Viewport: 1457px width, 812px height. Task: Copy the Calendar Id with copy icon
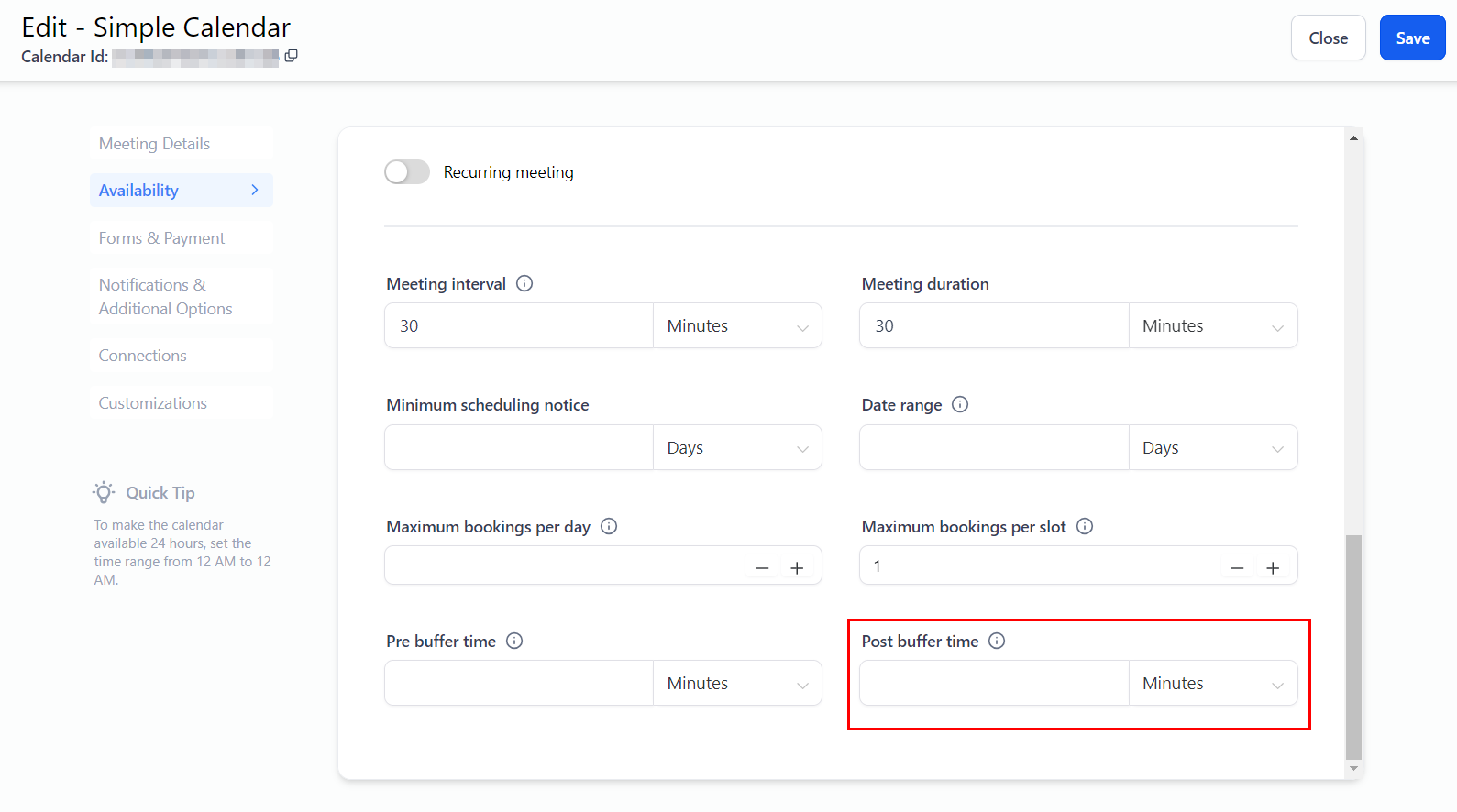(x=291, y=56)
